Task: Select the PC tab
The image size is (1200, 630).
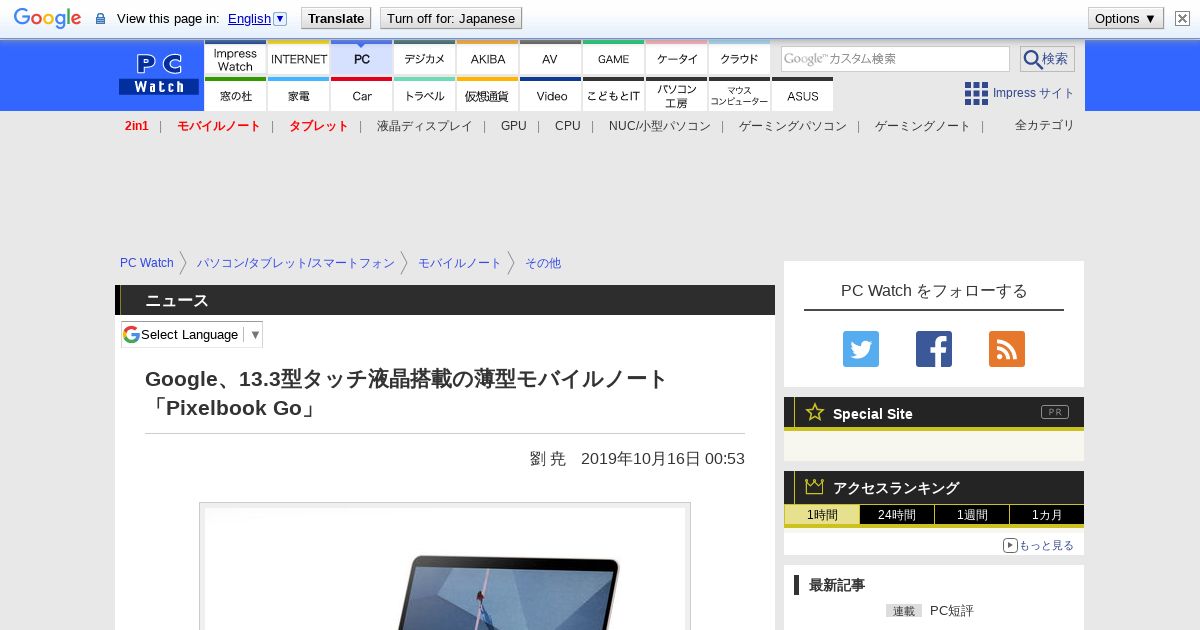Action: click(x=362, y=58)
